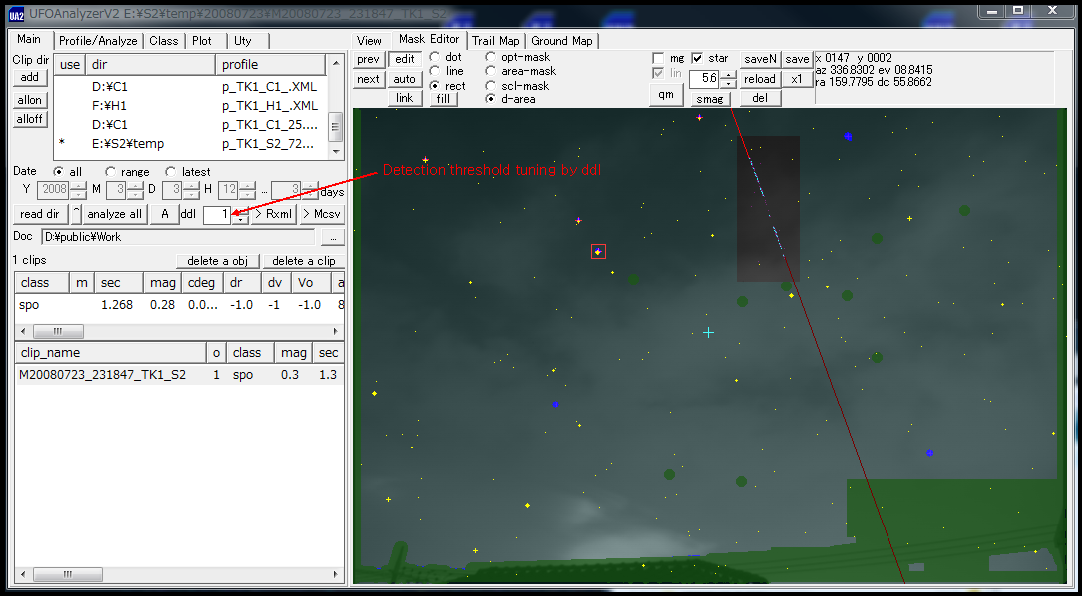
Task: Click the delete a clip button
Action: 303,261
